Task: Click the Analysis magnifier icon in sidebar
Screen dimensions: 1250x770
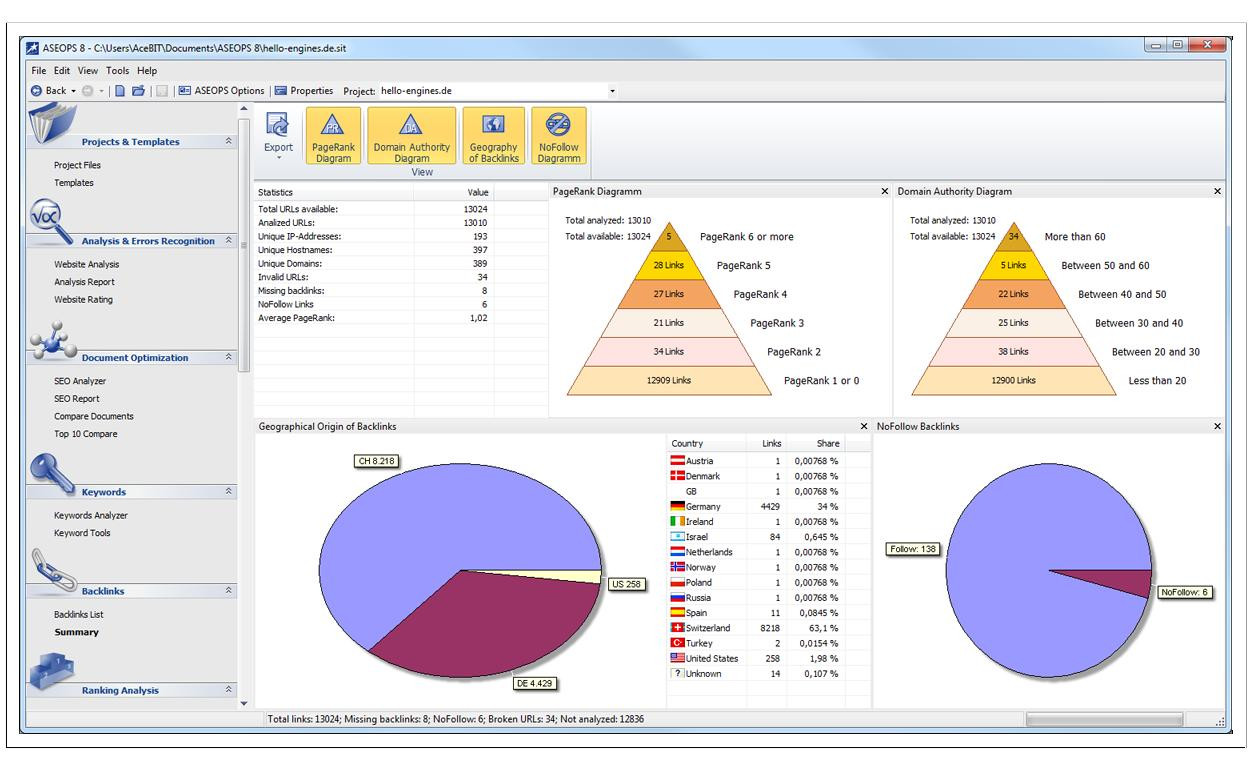Action: [x=50, y=222]
